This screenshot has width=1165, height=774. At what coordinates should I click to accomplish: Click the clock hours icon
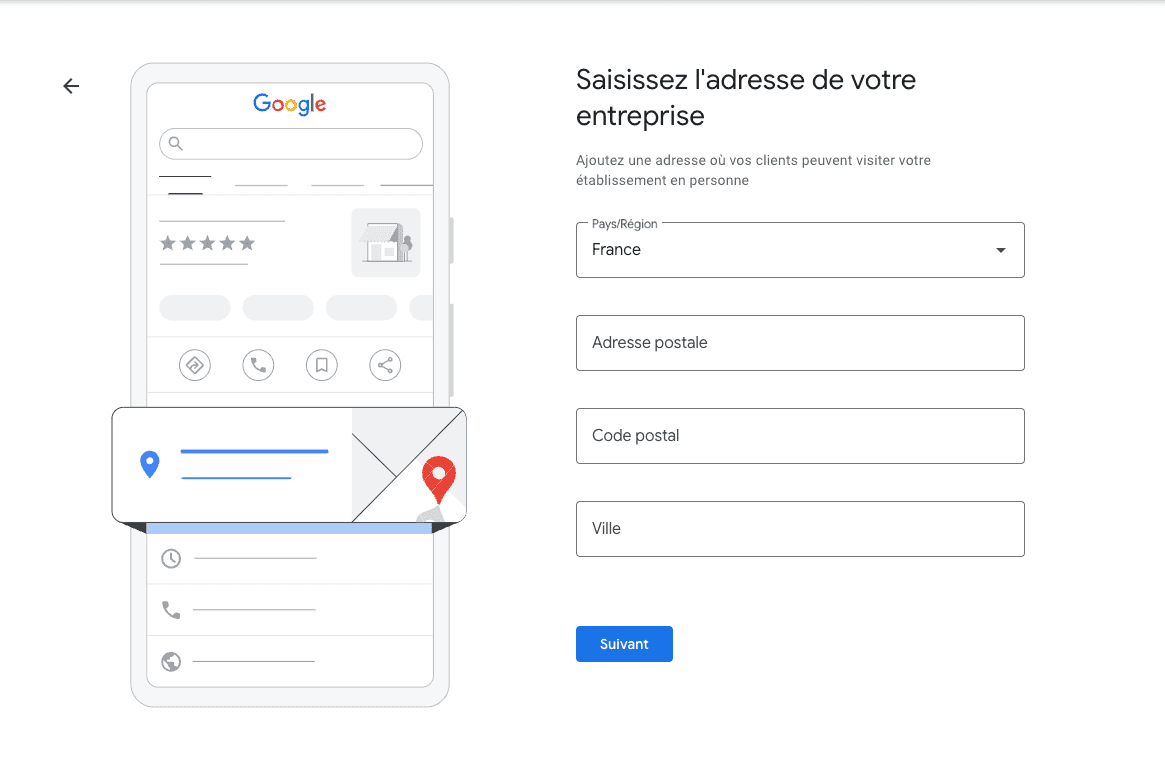tap(171, 558)
